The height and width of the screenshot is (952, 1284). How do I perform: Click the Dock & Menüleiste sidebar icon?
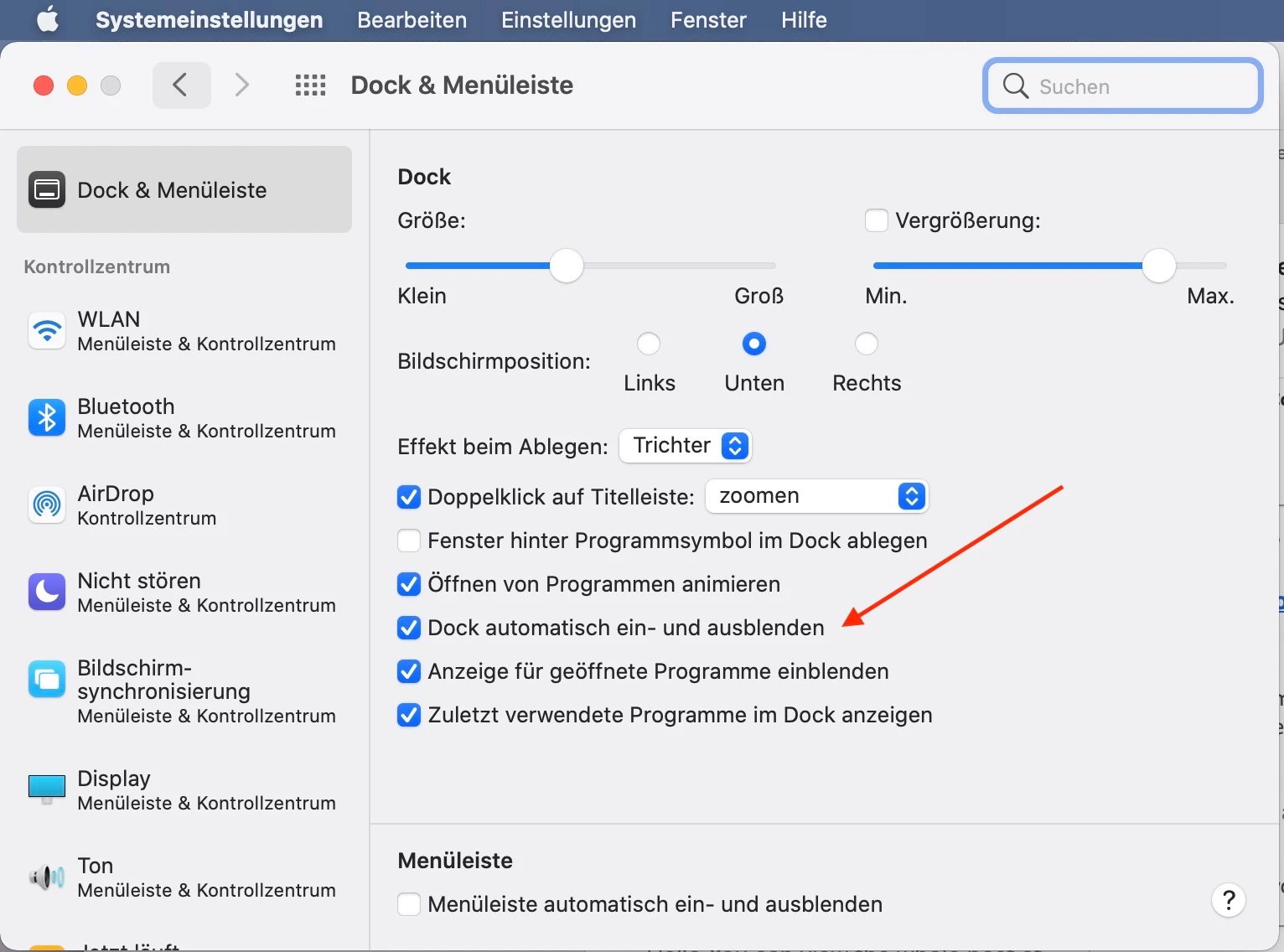pyautogui.click(x=47, y=189)
